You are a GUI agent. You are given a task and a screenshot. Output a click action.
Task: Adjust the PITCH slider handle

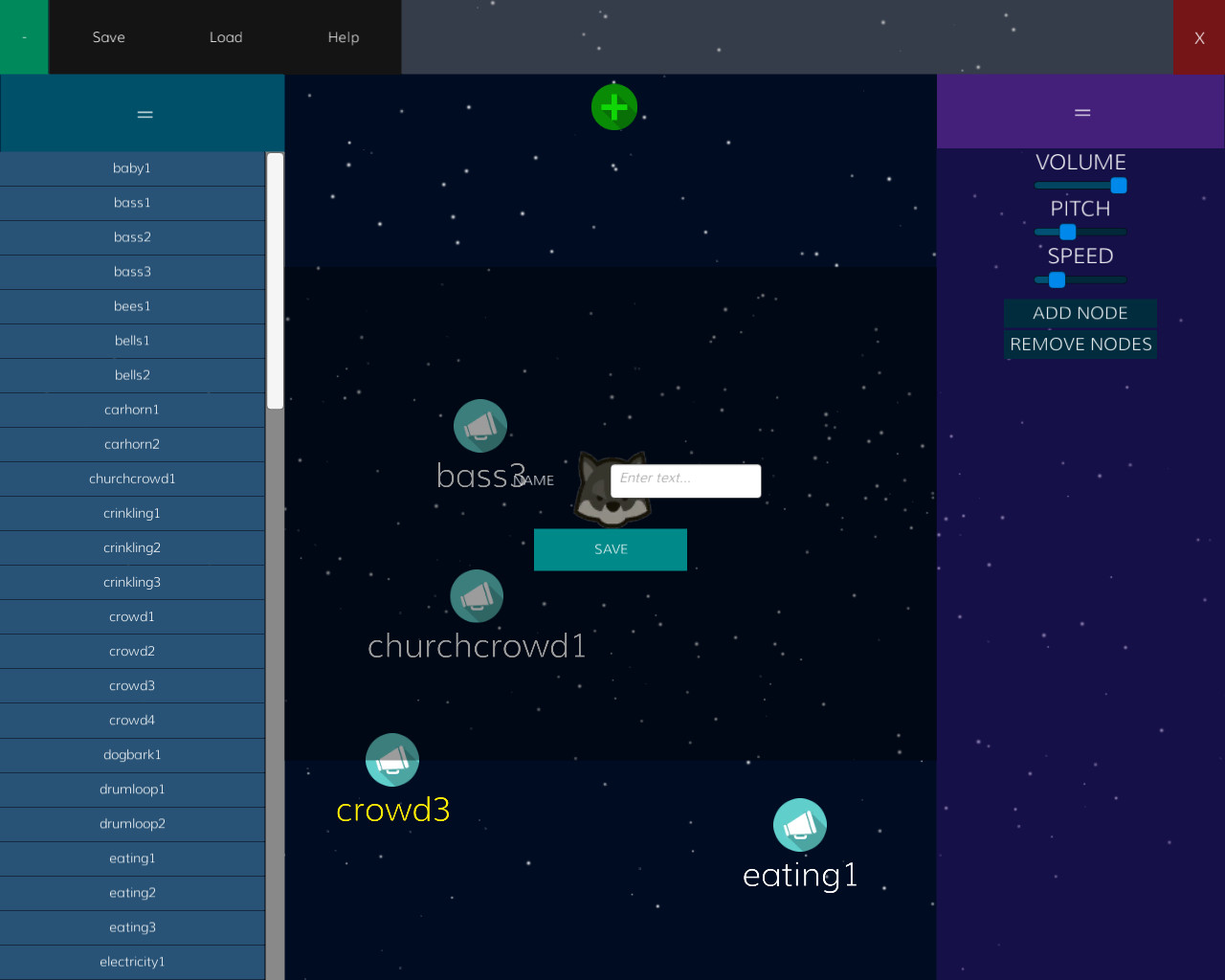click(x=1067, y=232)
